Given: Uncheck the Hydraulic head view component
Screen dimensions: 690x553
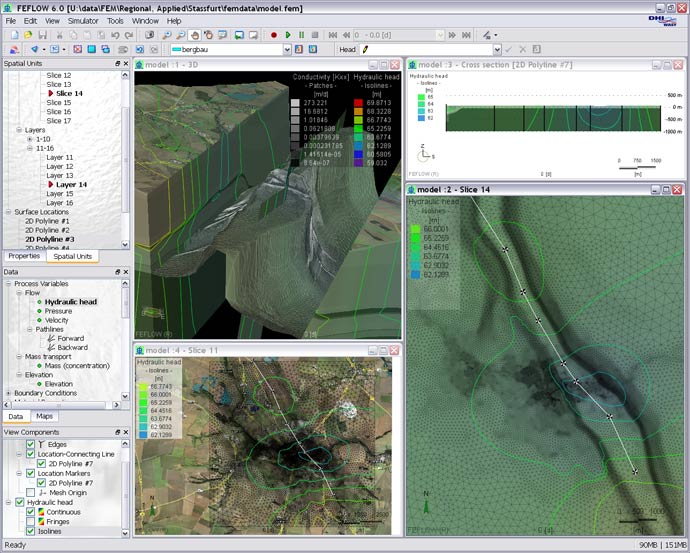Looking at the screenshot, I should click(20, 502).
